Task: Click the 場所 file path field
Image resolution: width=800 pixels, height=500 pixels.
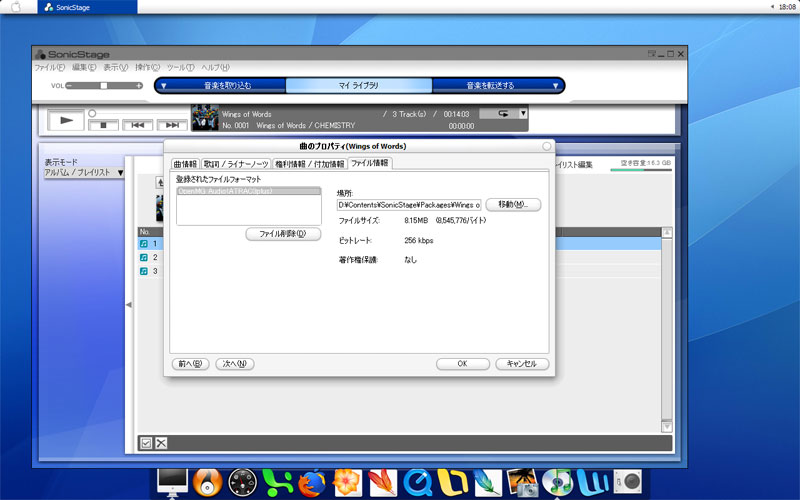Action: click(409, 205)
